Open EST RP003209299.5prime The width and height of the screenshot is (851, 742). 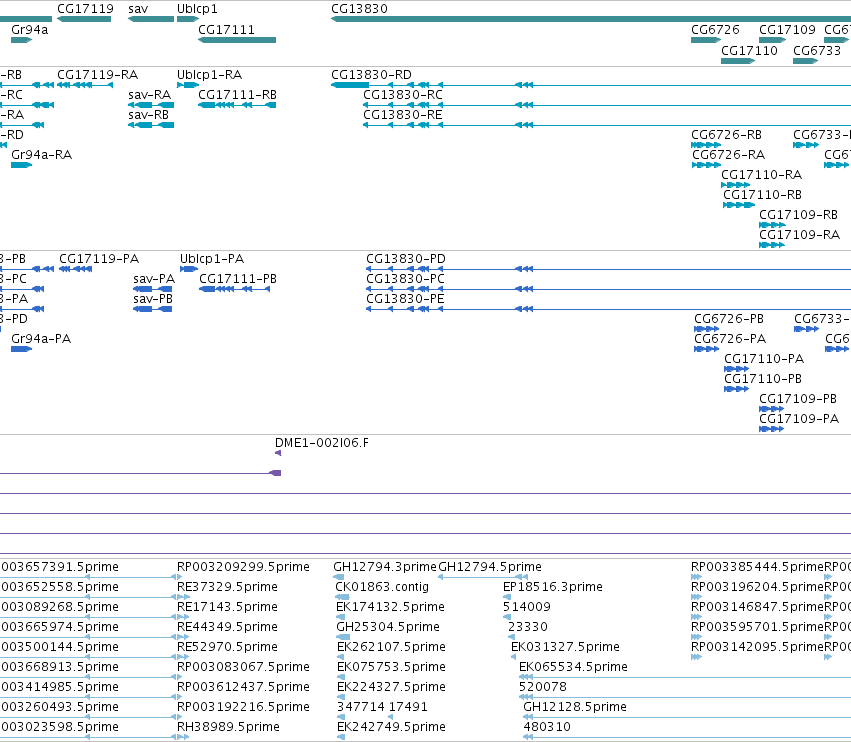click(243, 567)
